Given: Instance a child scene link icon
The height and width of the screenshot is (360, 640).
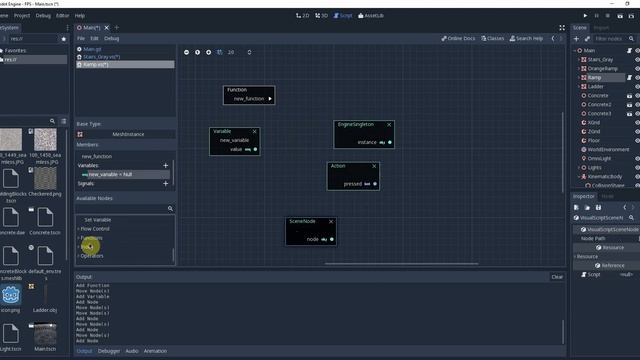Looking at the screenshot, I should point(587,39).
